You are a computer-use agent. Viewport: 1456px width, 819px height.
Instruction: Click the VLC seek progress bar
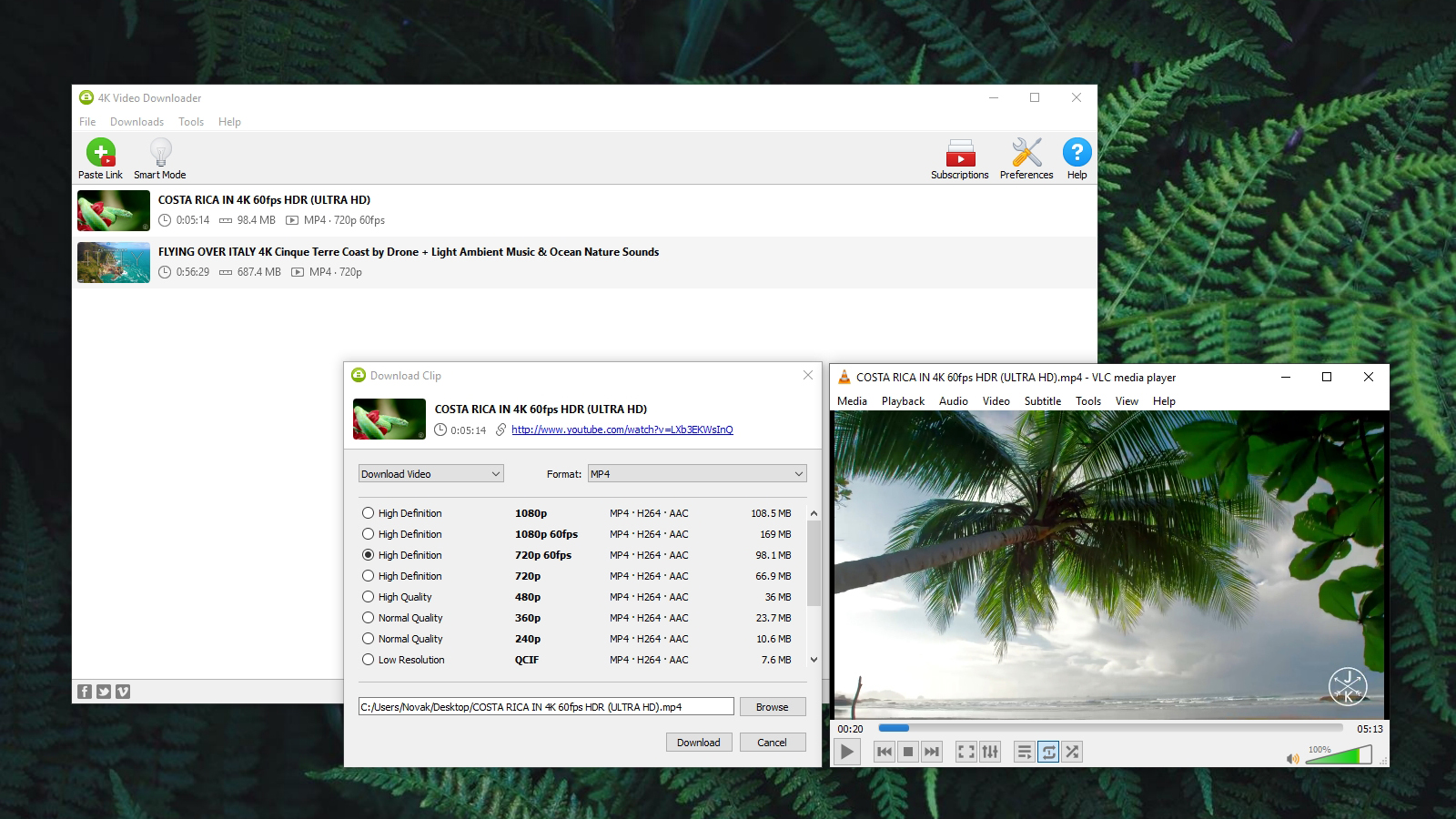coord(1110,728)
